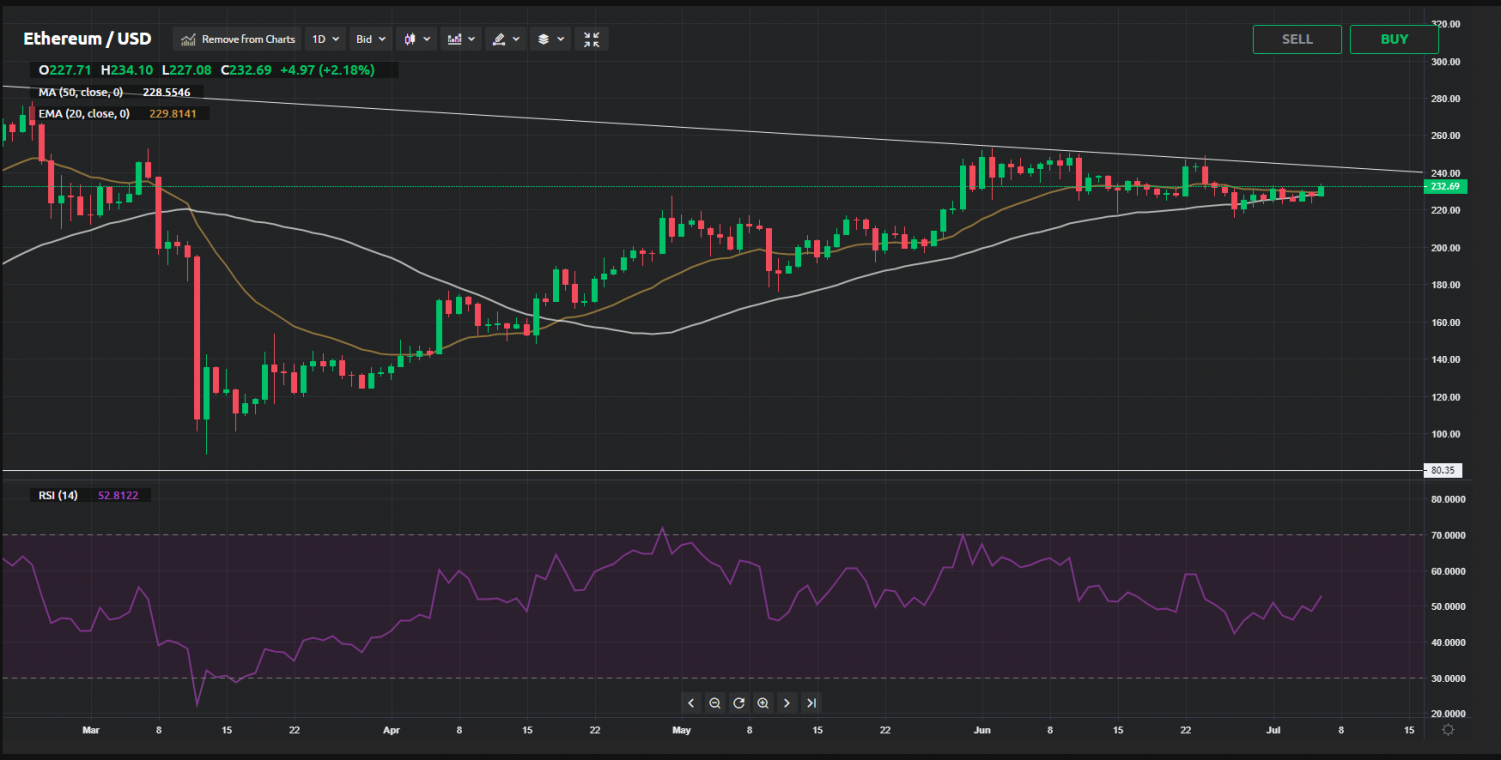
Task: Click the SELL button
Action: tap(1297, 39)
